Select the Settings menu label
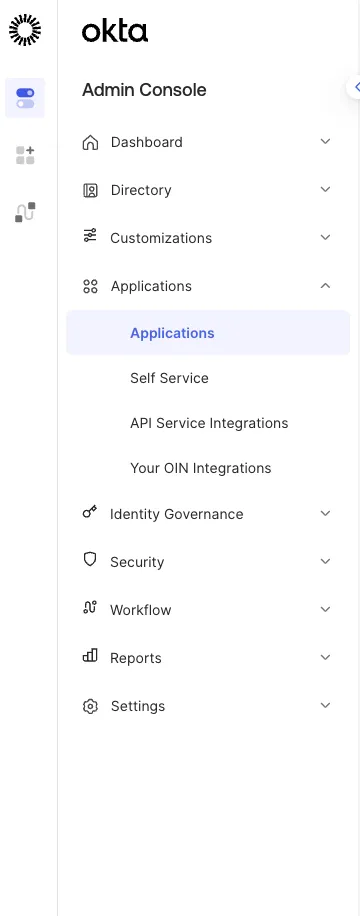 coord(138,706)
